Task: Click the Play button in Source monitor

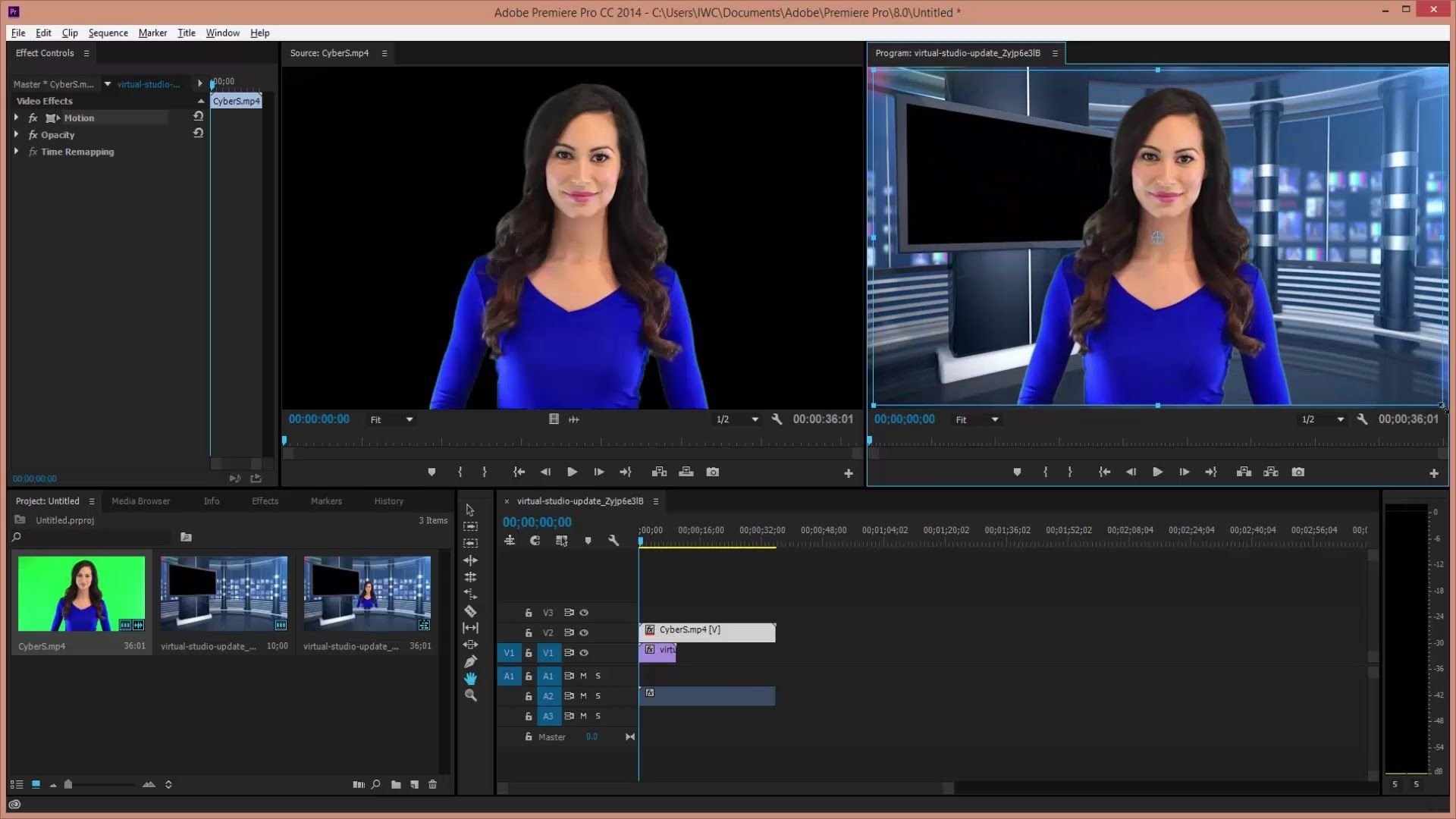Action: point(571,471)
